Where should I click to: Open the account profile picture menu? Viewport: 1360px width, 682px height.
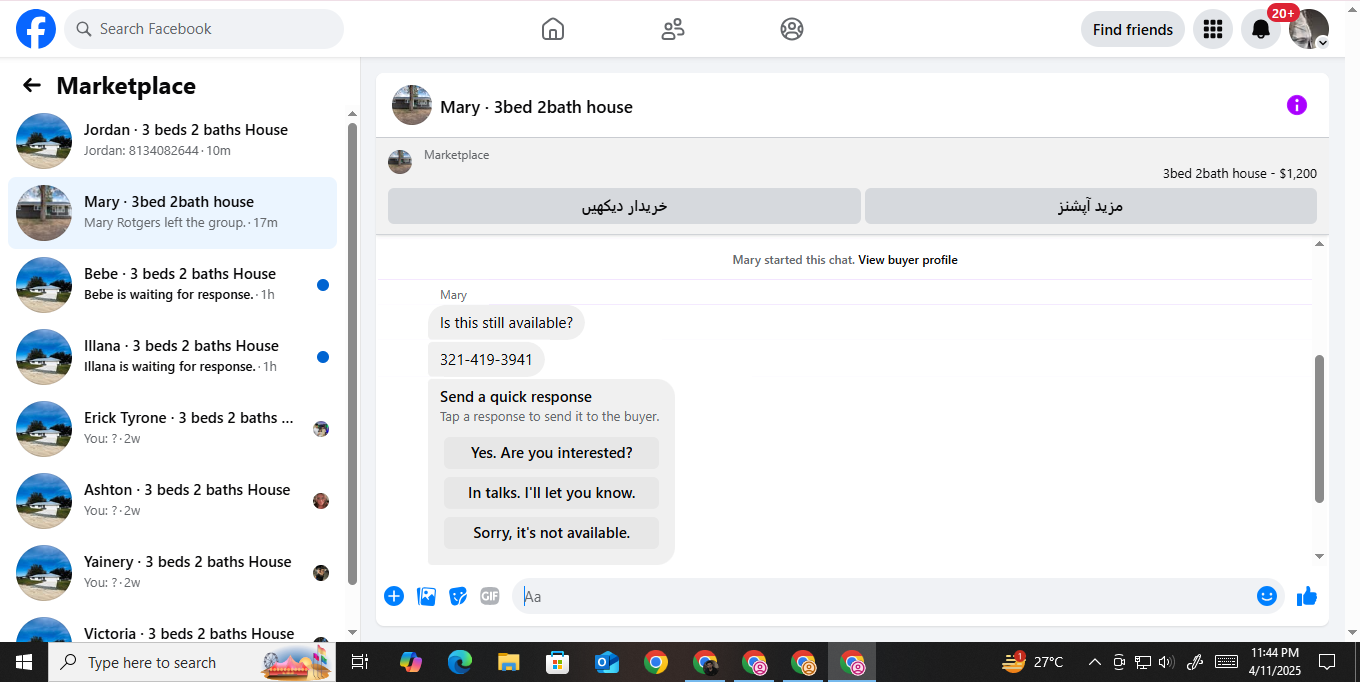pos(1309,29)
